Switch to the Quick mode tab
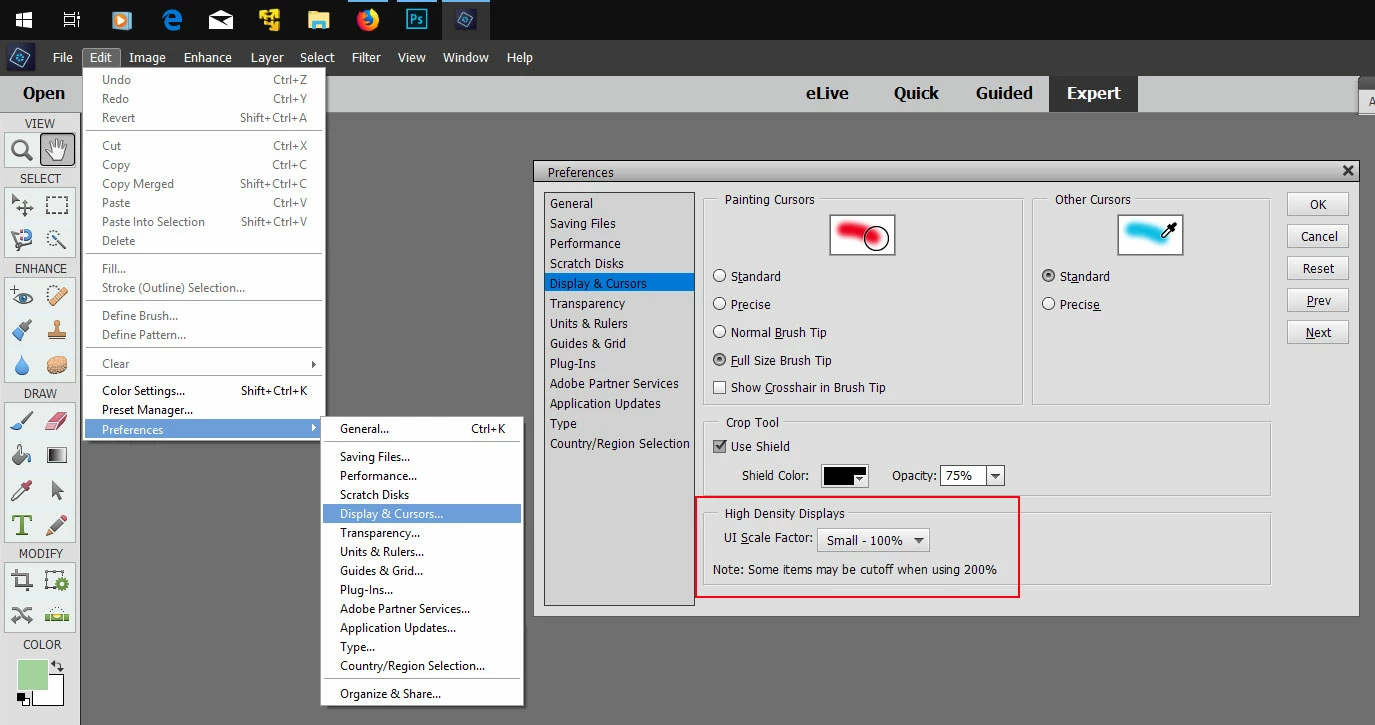The image size is (1375, 725). tap(916, 94)
